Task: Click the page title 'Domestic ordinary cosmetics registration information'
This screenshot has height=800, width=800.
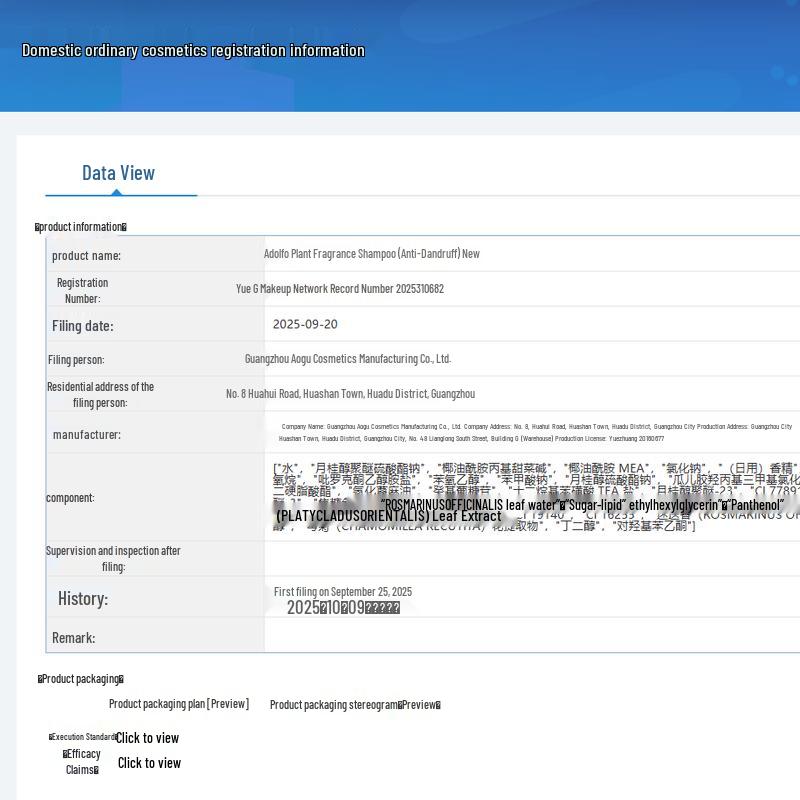Action: pos(193,50)
